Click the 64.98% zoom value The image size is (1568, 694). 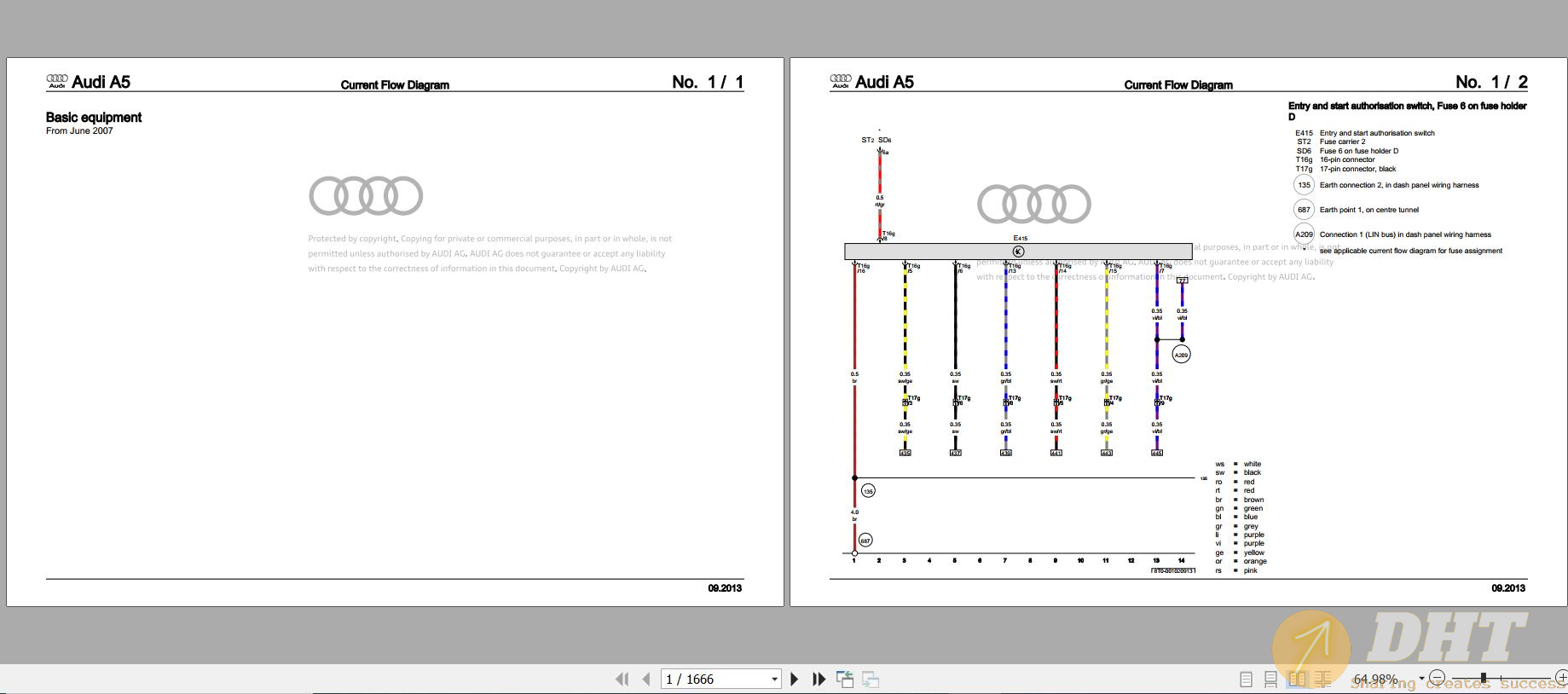[1375, 680]
